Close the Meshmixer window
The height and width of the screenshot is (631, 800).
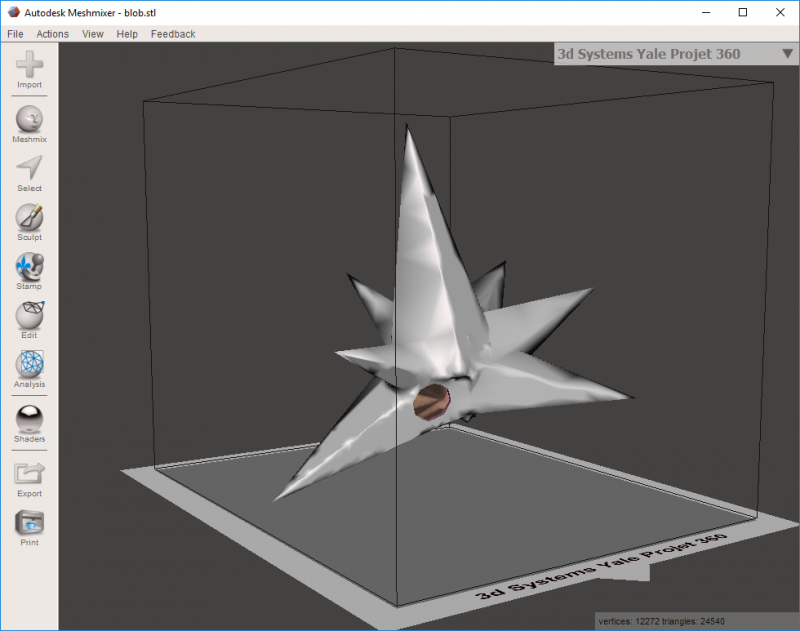(x=780, y=12)
